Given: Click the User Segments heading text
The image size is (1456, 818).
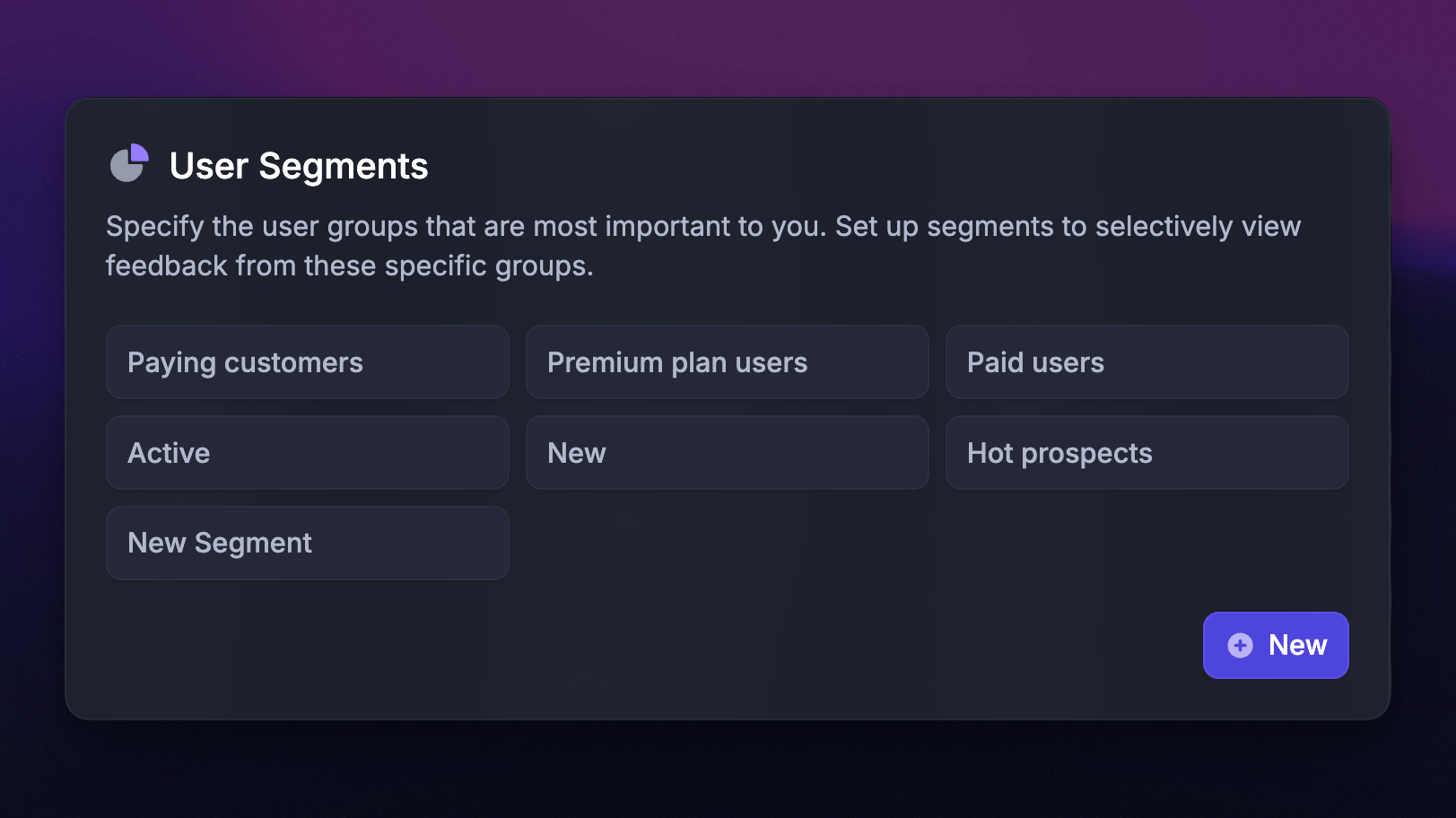Looking at the screenshot, I should pos(299,166).
